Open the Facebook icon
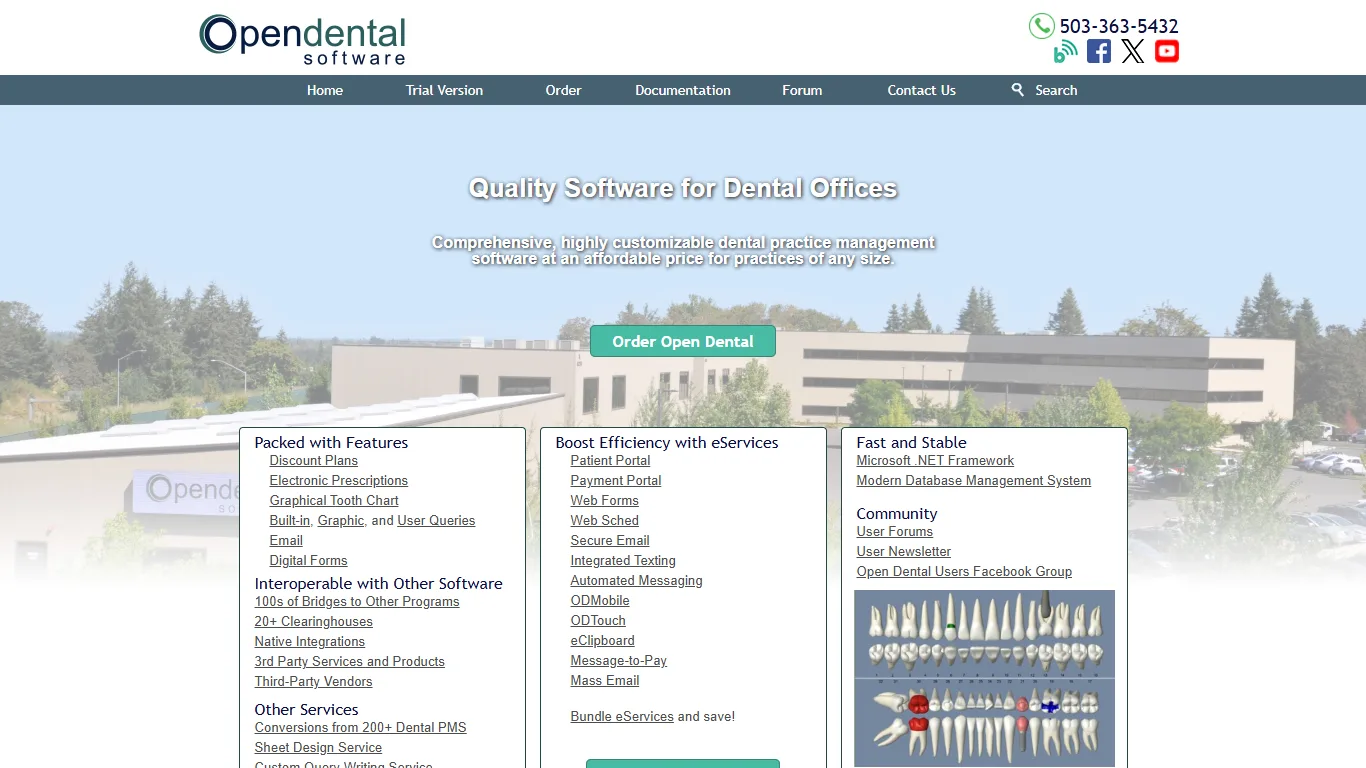Image resolution: width=1366 pixels, height=768 pixels. point(1099,51)
